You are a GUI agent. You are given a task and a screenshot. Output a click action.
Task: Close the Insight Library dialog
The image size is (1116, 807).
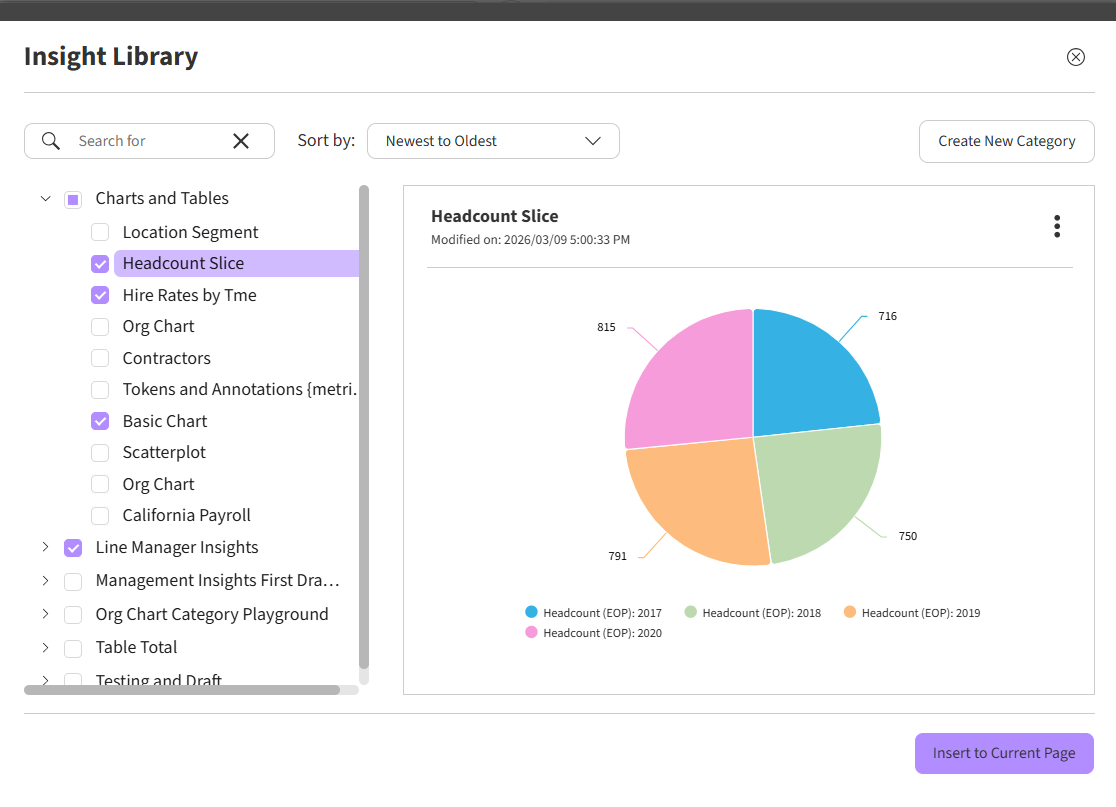(1076, 57)
